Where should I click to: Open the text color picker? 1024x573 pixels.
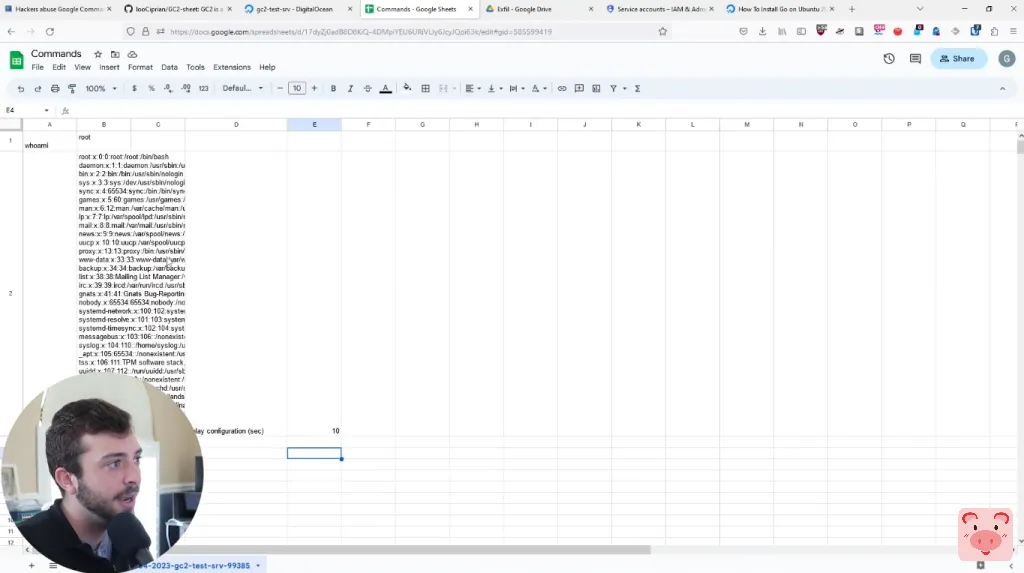pyautogui.click(x=385, y=89)
